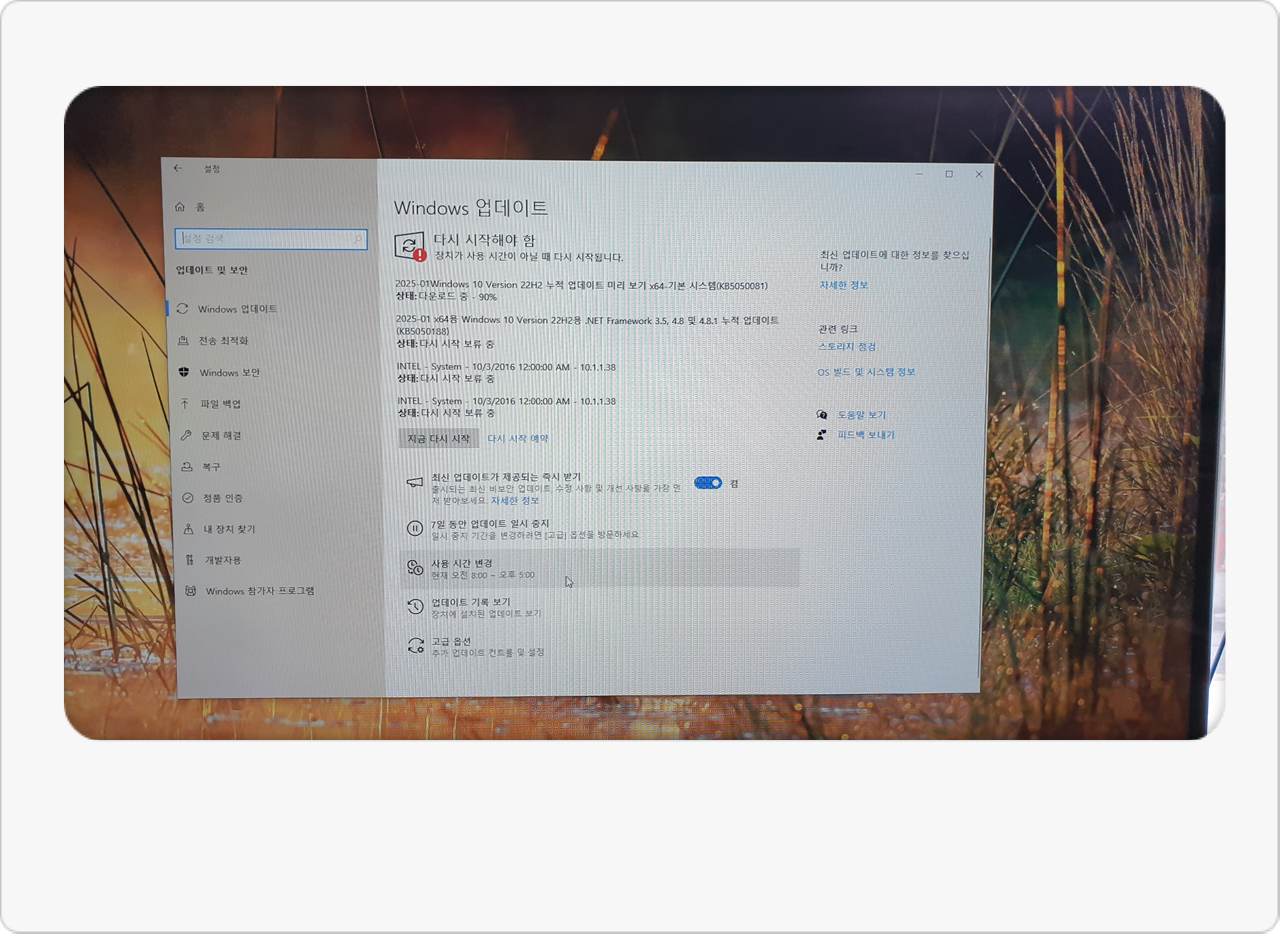Open 복구 recovery icon in sidebar
1280x934 pixels.
(x=187, y=467)
